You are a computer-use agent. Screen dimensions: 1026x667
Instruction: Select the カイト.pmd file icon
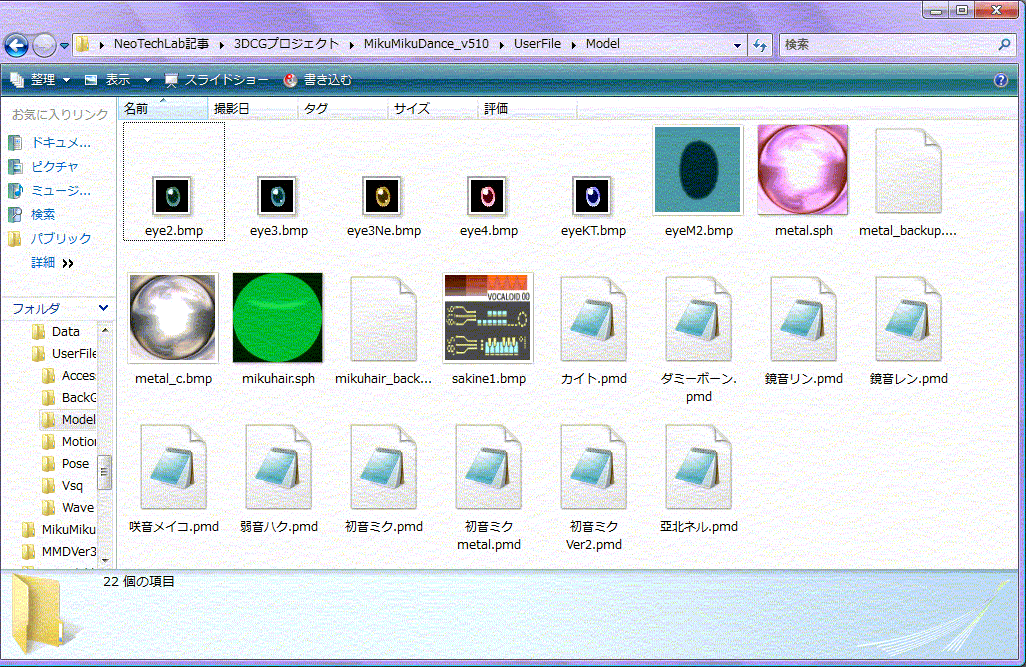pos(593,319)
